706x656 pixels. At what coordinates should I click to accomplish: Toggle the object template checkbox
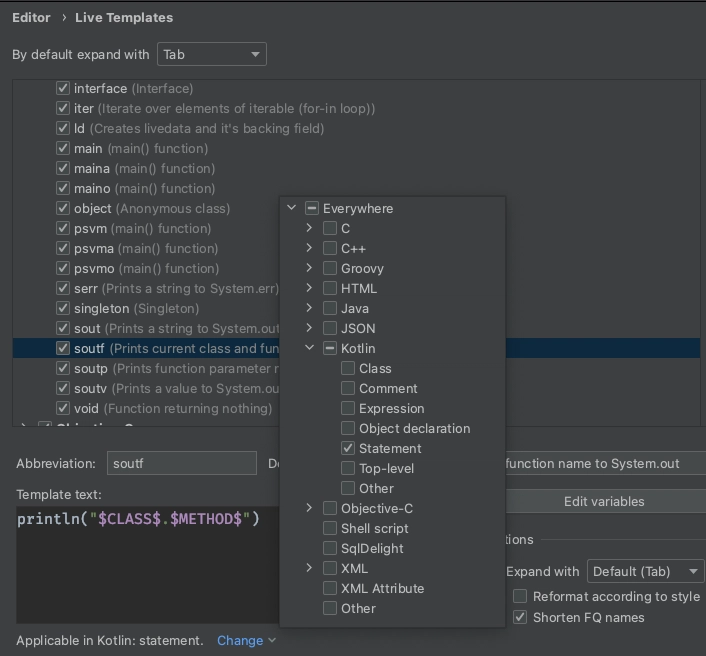click(x=63, y=208)
